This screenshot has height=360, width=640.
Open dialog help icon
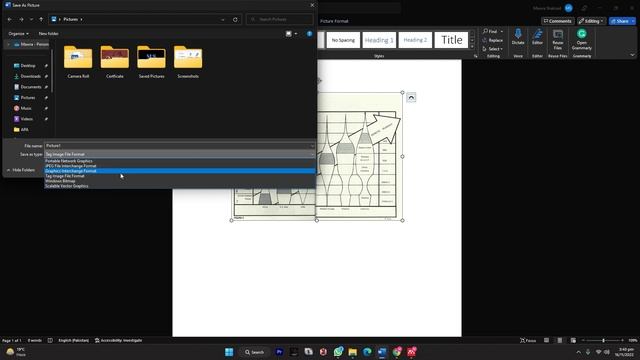309,33
